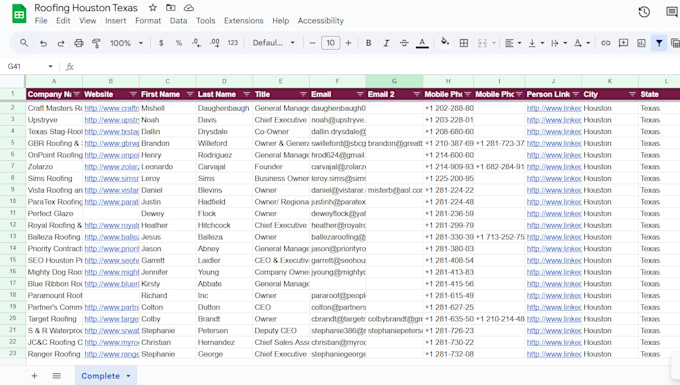This screenshot has height=385, width=680.
Task: Open the horizontal align dropdown
Action: 513,43
